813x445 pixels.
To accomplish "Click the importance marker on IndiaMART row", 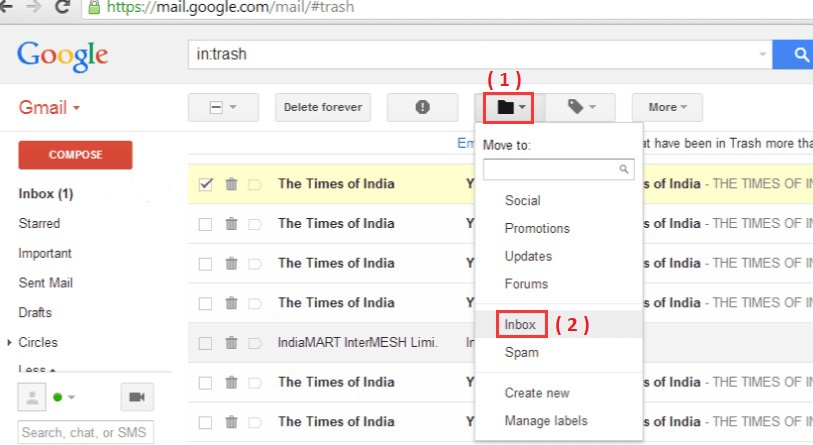I will [255, 343].
